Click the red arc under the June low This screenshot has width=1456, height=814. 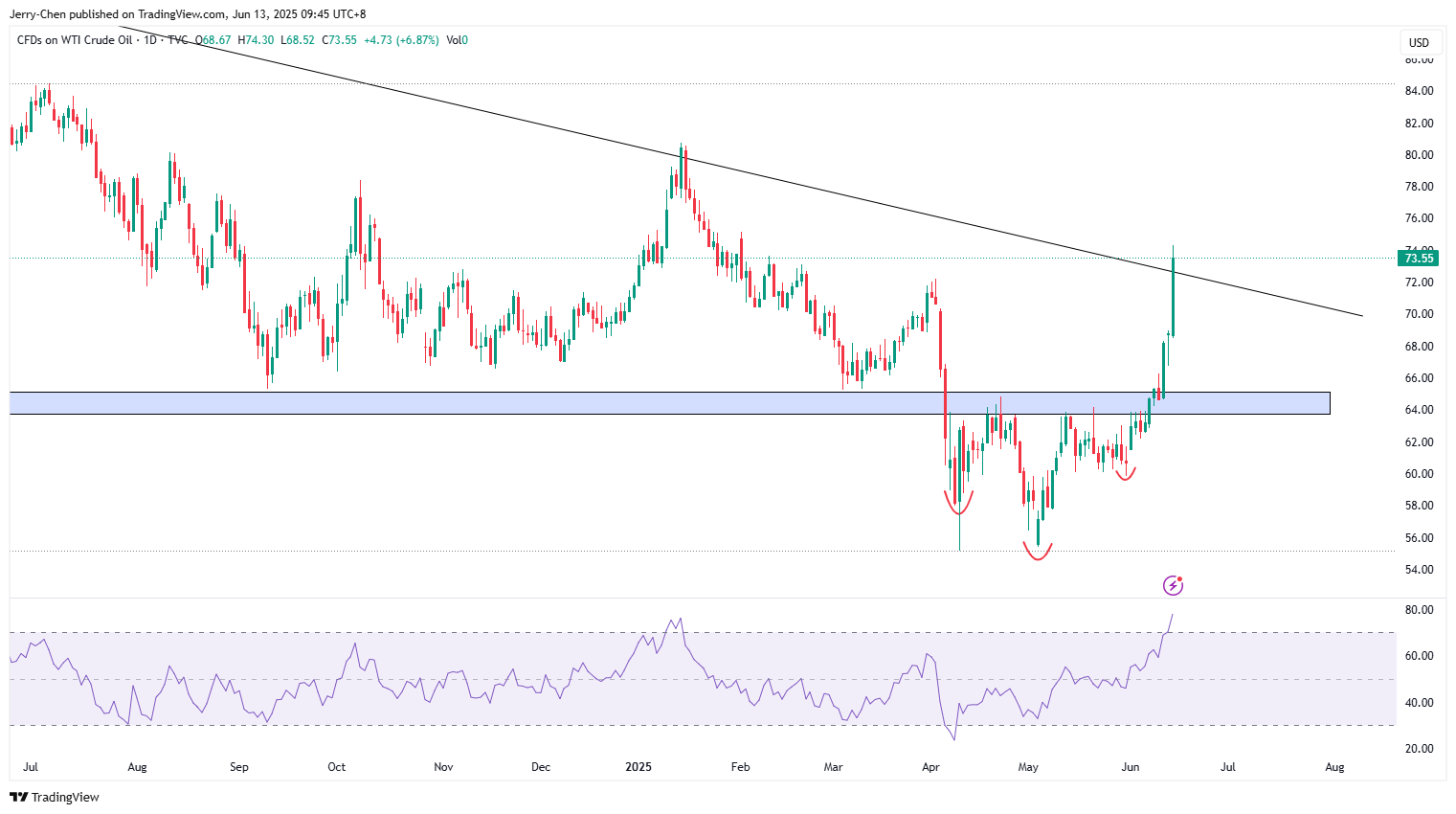pyautogui.click(x=1125, y=475)
